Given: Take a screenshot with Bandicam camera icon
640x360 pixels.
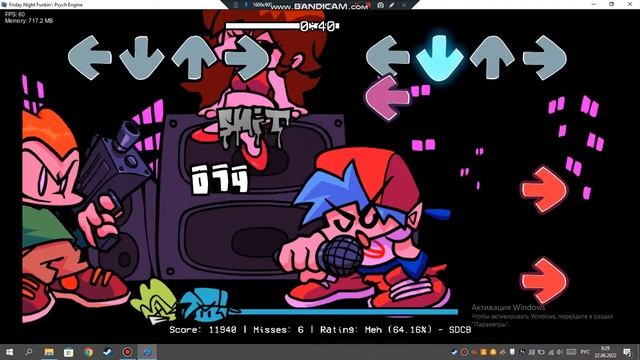Looking at the screenshot, I should click(x=380, y=5).
